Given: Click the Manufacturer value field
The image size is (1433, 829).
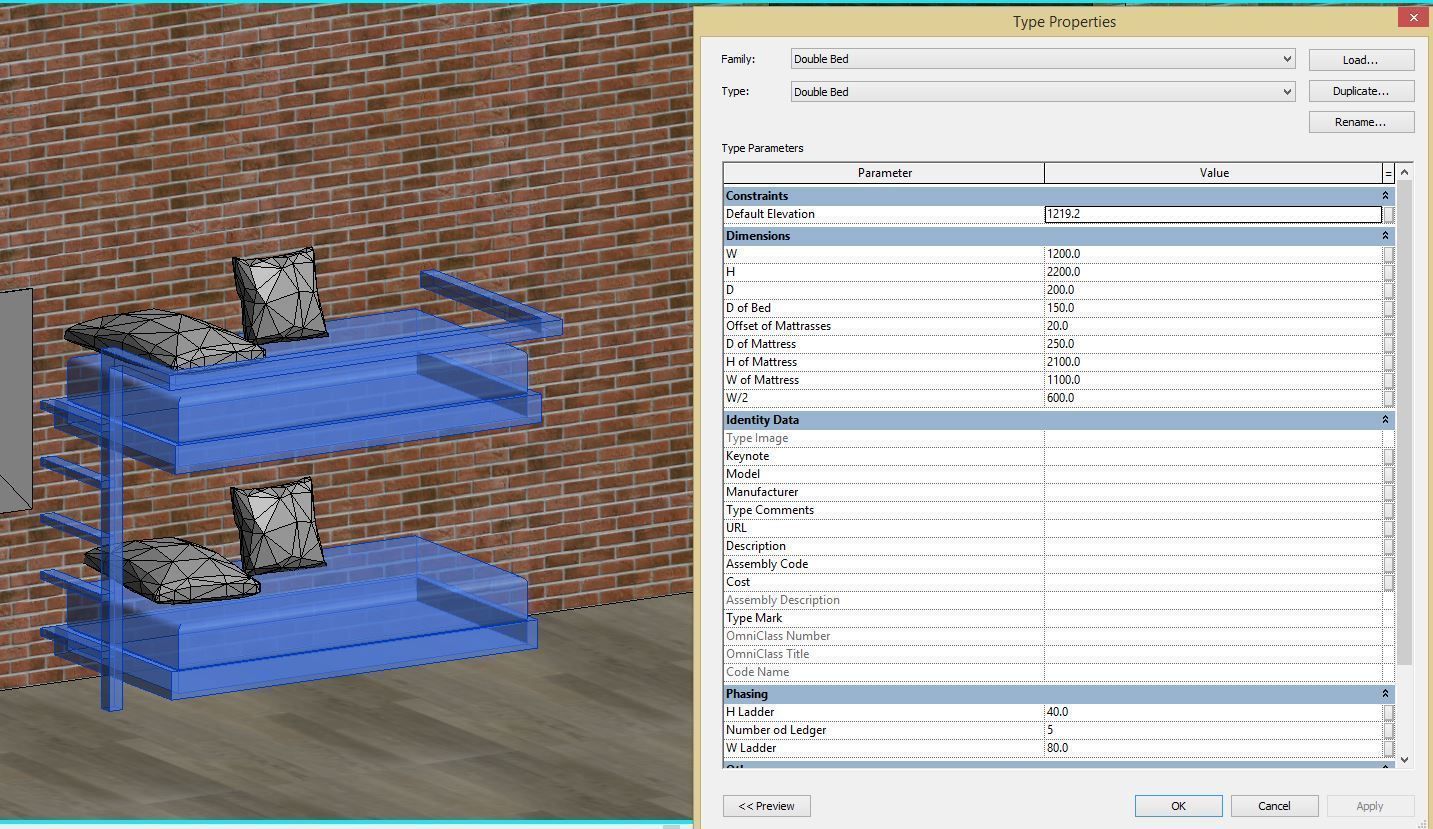Looking at the screenshot, I should pos(1213,491).
